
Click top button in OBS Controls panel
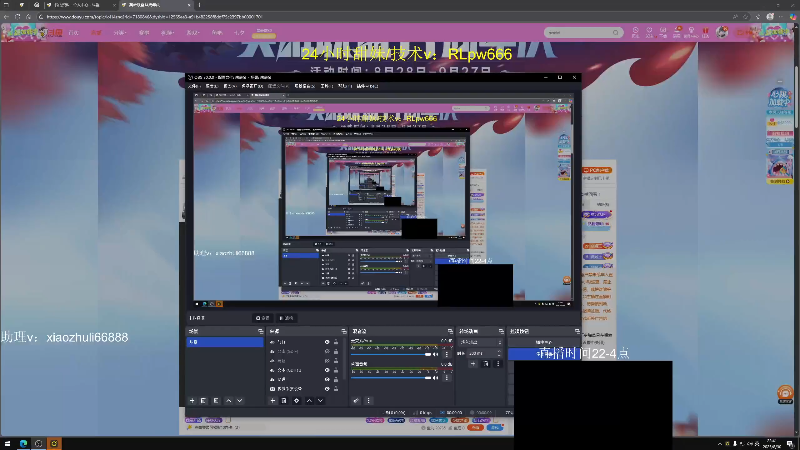click(x=544, y=342)
